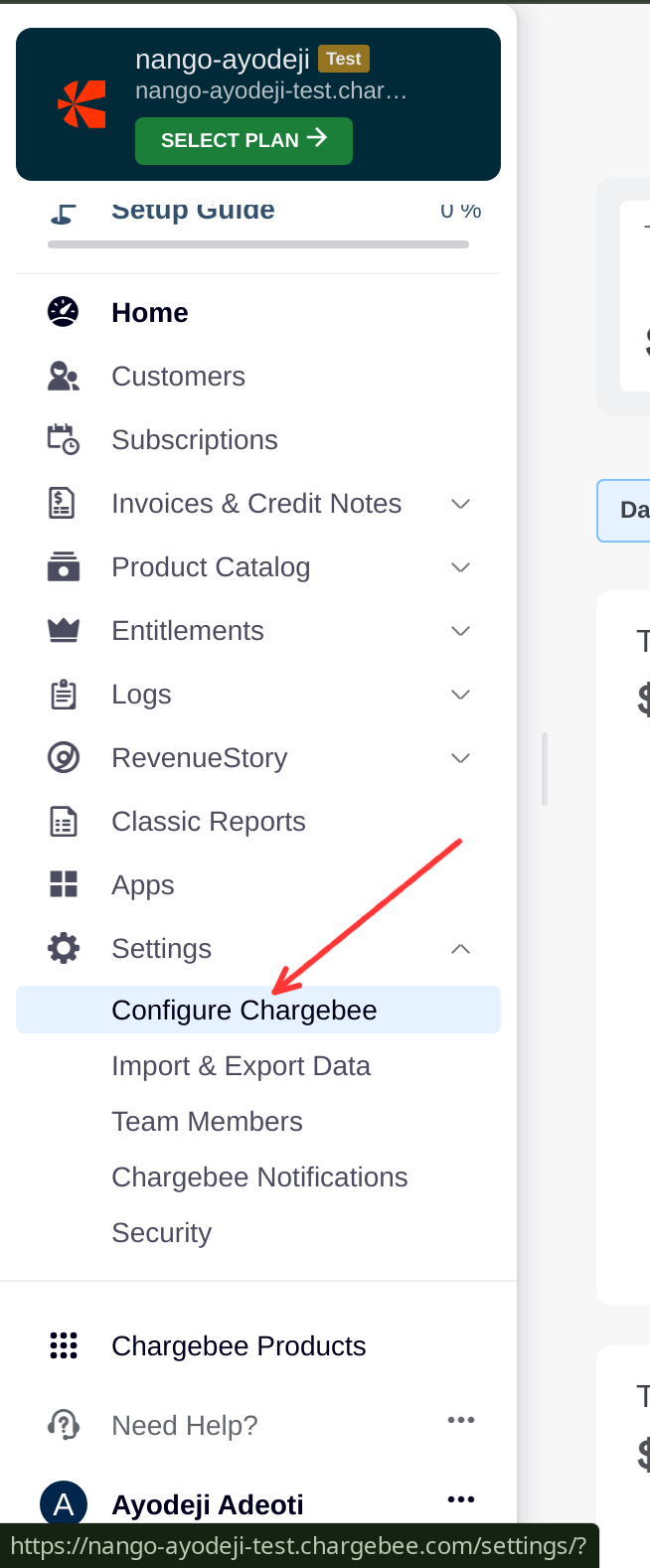Image resolution: width=650 pixels, height=1568 pixels.
Task: Click the Customers people icon
Action: click(64, 376)
